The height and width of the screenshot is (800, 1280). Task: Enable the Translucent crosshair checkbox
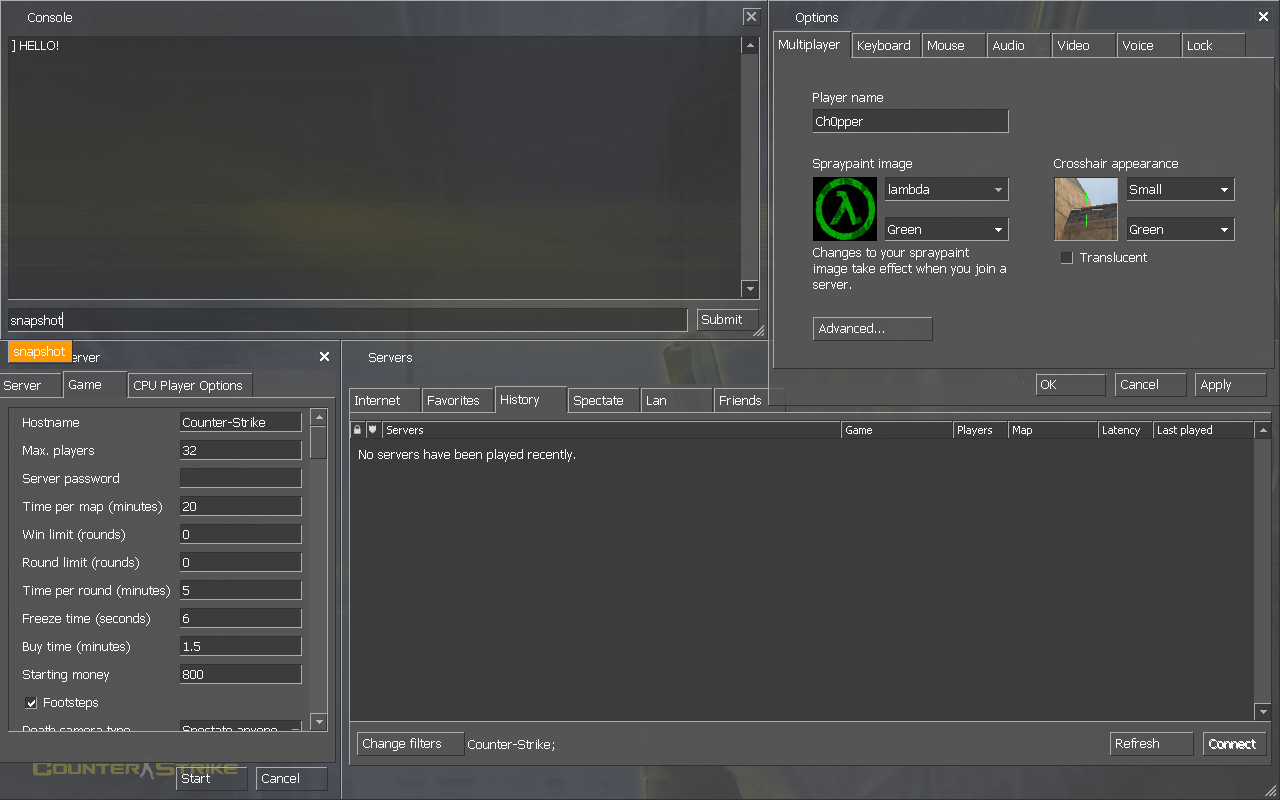pos(1067,257)
